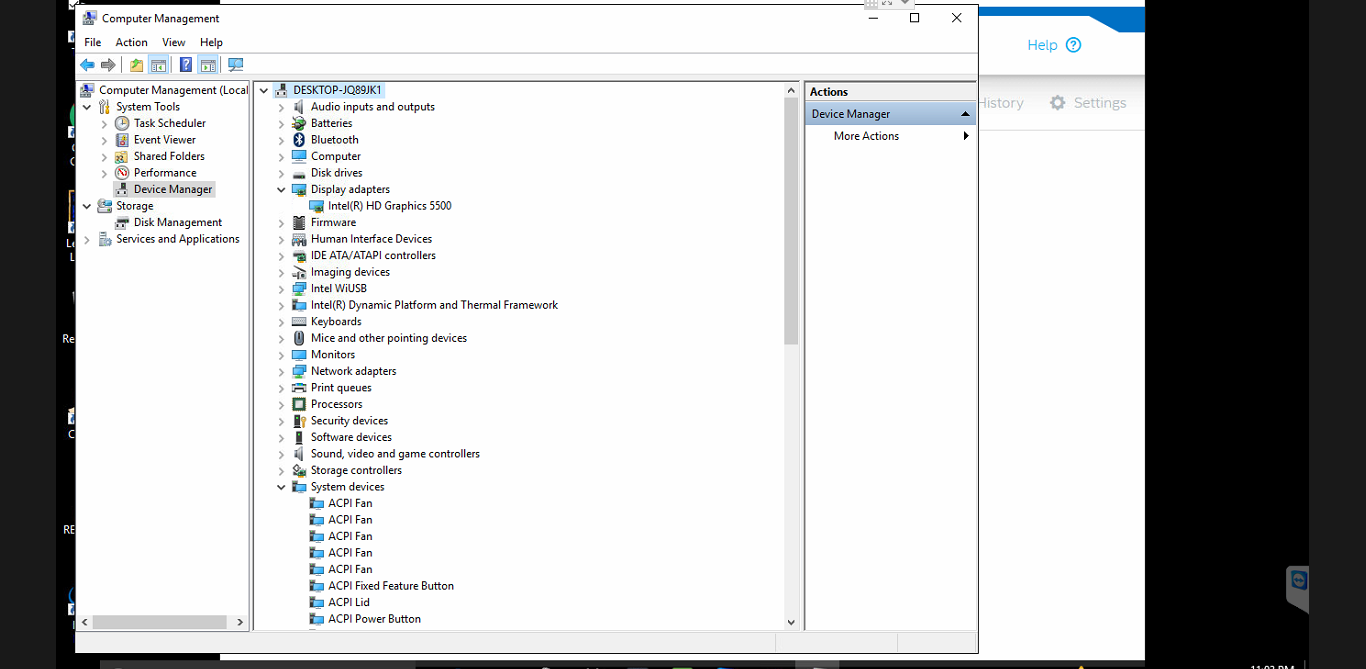Collapse the Device Manager actions section

click(x=965, y=114)
